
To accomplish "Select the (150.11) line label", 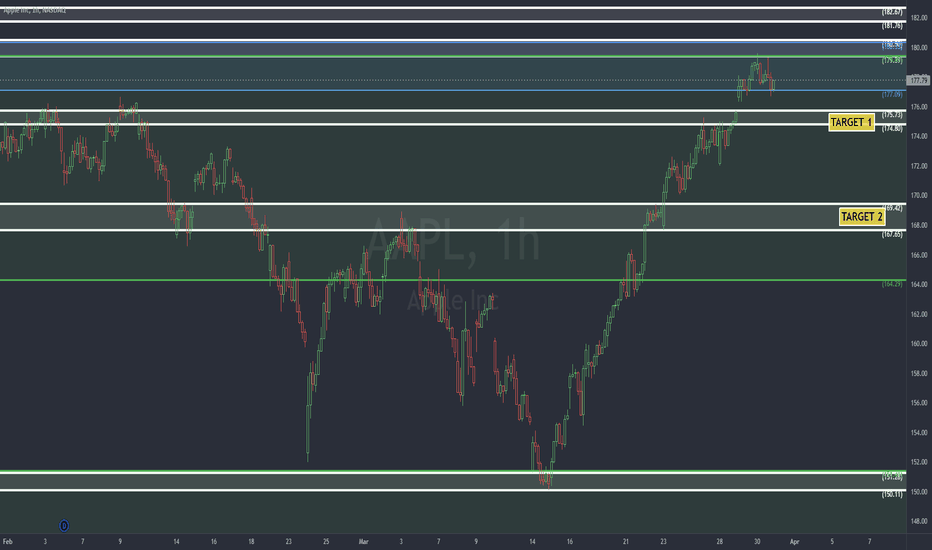I will (892, 494).
